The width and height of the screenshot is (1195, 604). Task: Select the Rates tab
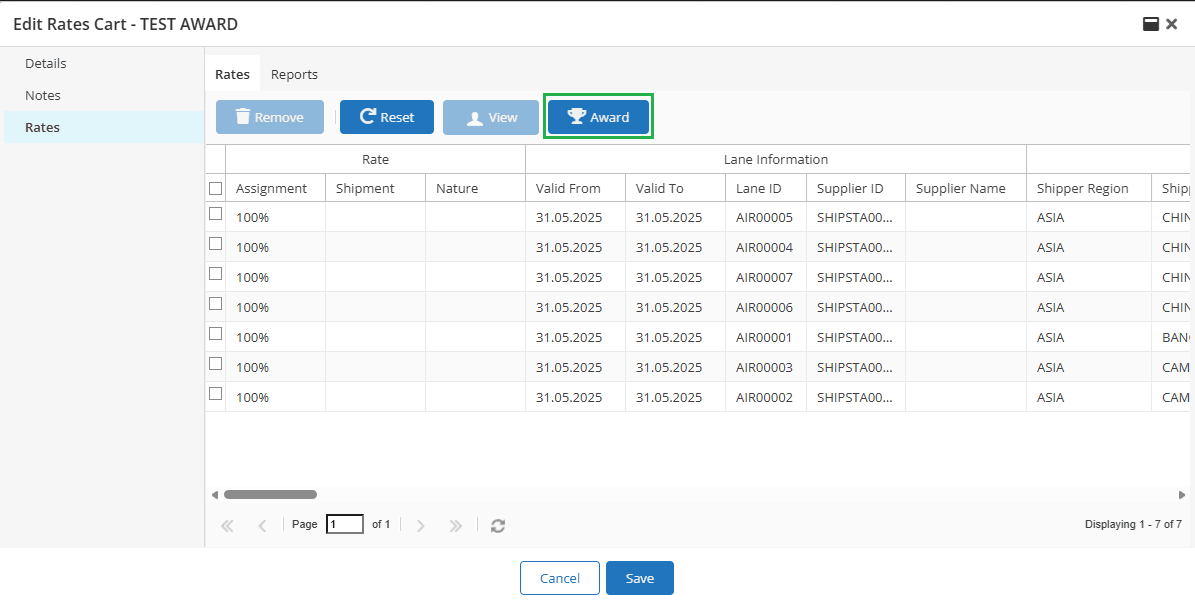point(232,74)
